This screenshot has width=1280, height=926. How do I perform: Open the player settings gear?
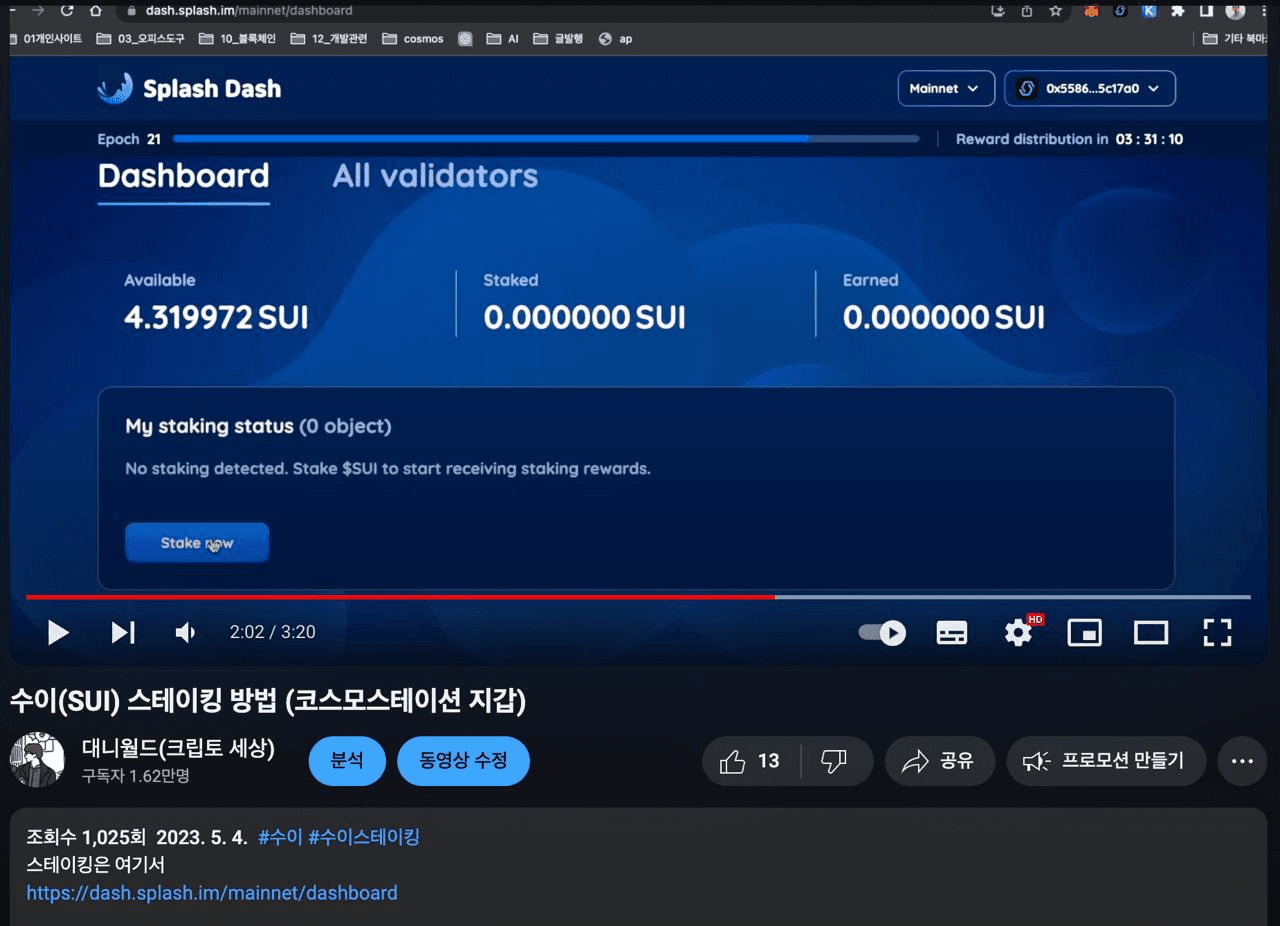coord(1019,632)
